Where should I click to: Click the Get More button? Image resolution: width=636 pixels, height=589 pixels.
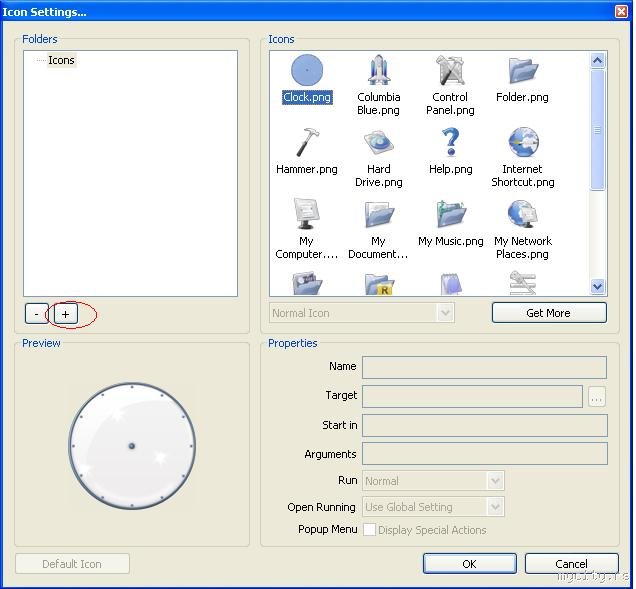coord(549,313)
